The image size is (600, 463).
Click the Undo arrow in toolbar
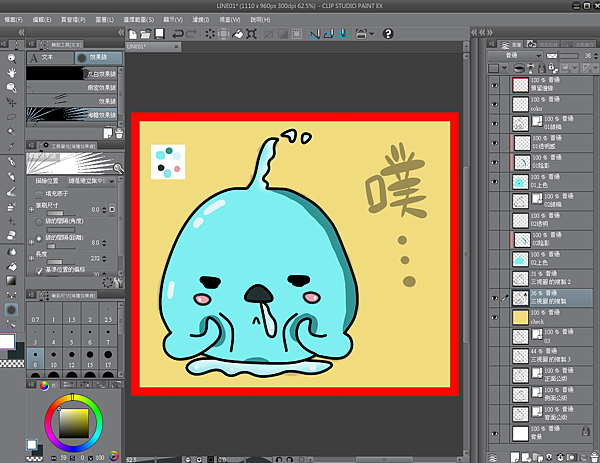178,33
